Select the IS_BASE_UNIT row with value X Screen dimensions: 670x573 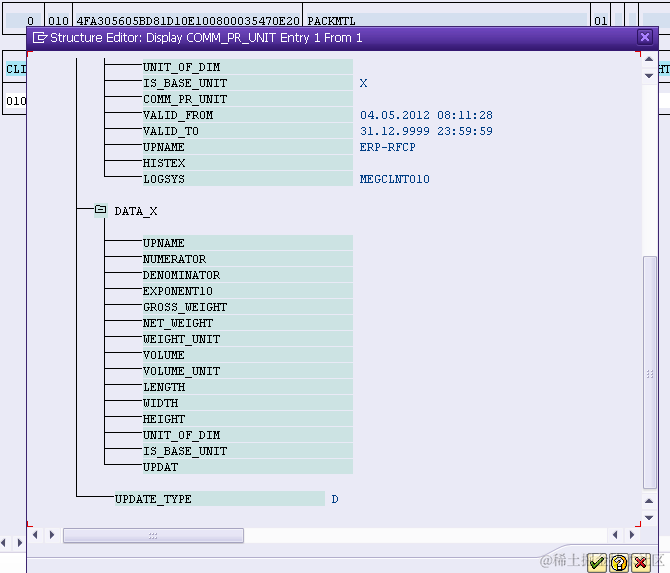pos(248,83)
